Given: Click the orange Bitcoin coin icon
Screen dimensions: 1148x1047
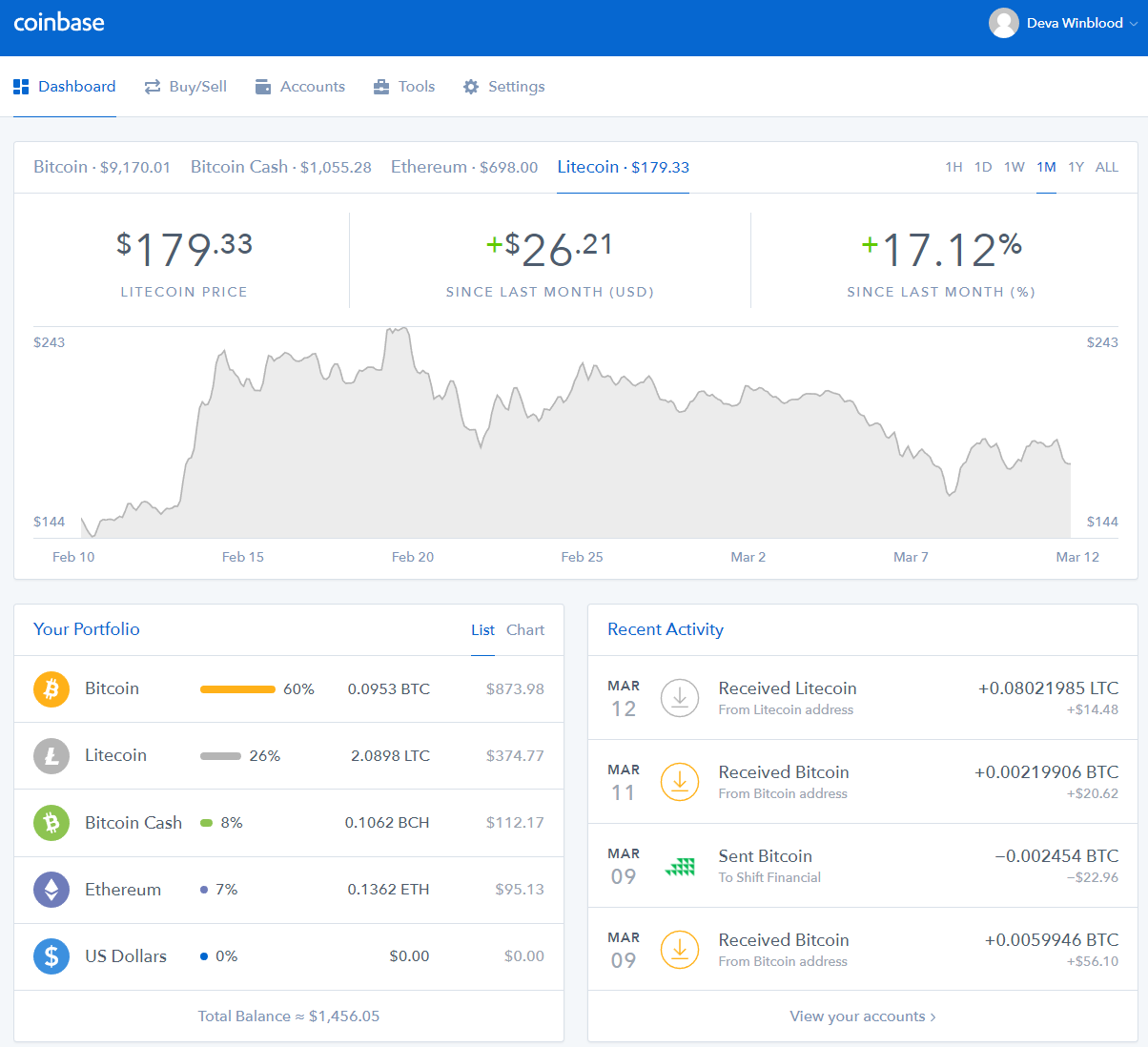Looking at the screenshot, I should pos(51,688).
